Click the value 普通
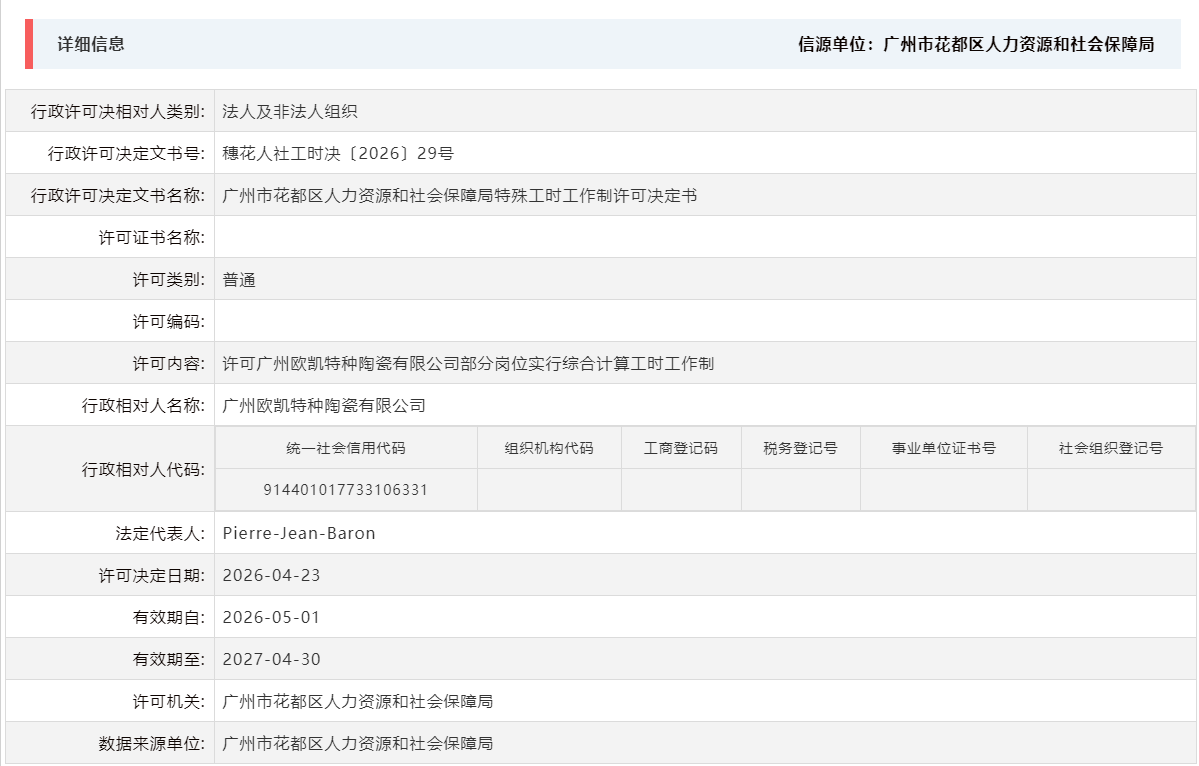The height and width of the screenshot is (766, 1199). click(x=239, y=280)
